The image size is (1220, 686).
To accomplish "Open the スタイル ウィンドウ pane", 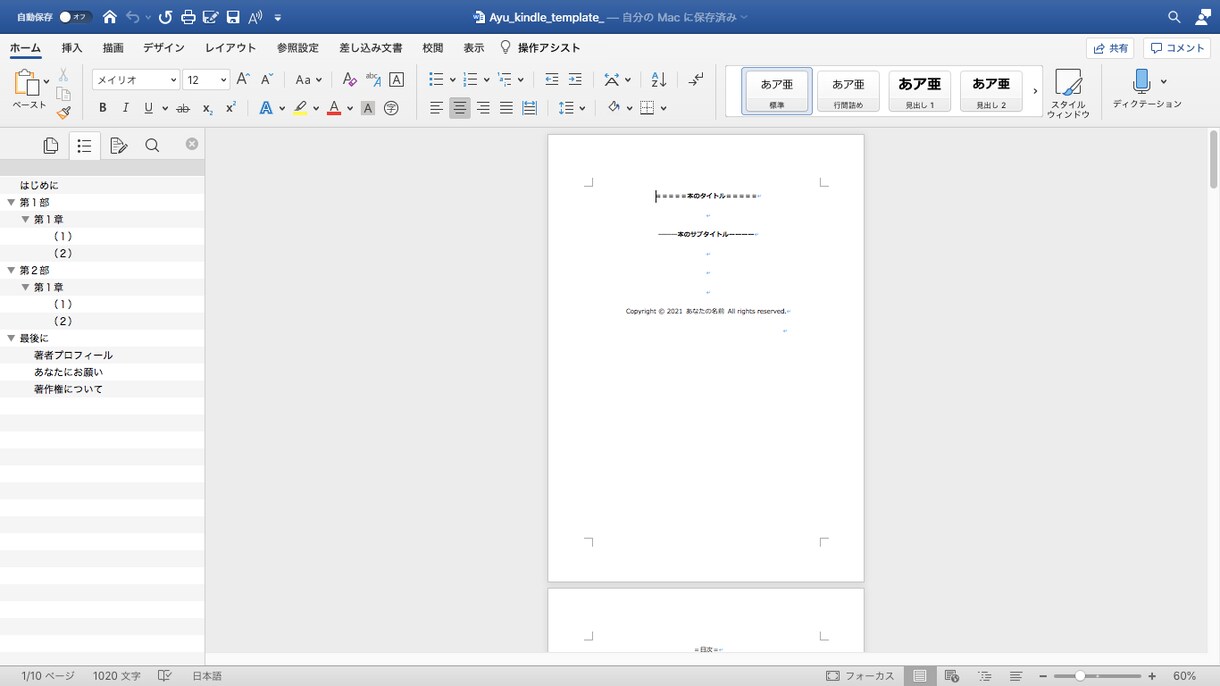I will click(x=1068, y=94).
